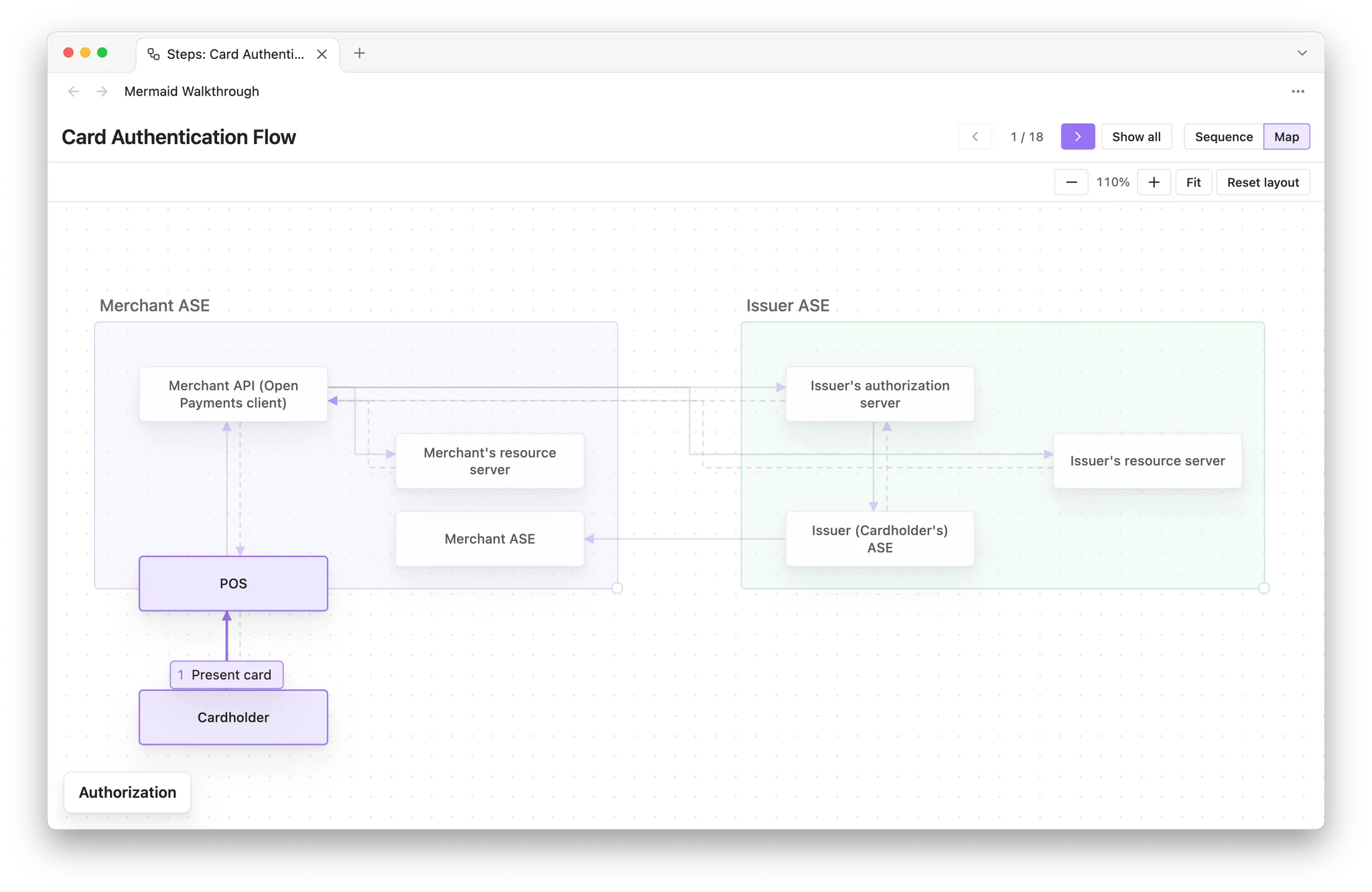Select Issuer's authorization server node
The width and height of the screenshot is (1372, 892).
coord(880,394)
